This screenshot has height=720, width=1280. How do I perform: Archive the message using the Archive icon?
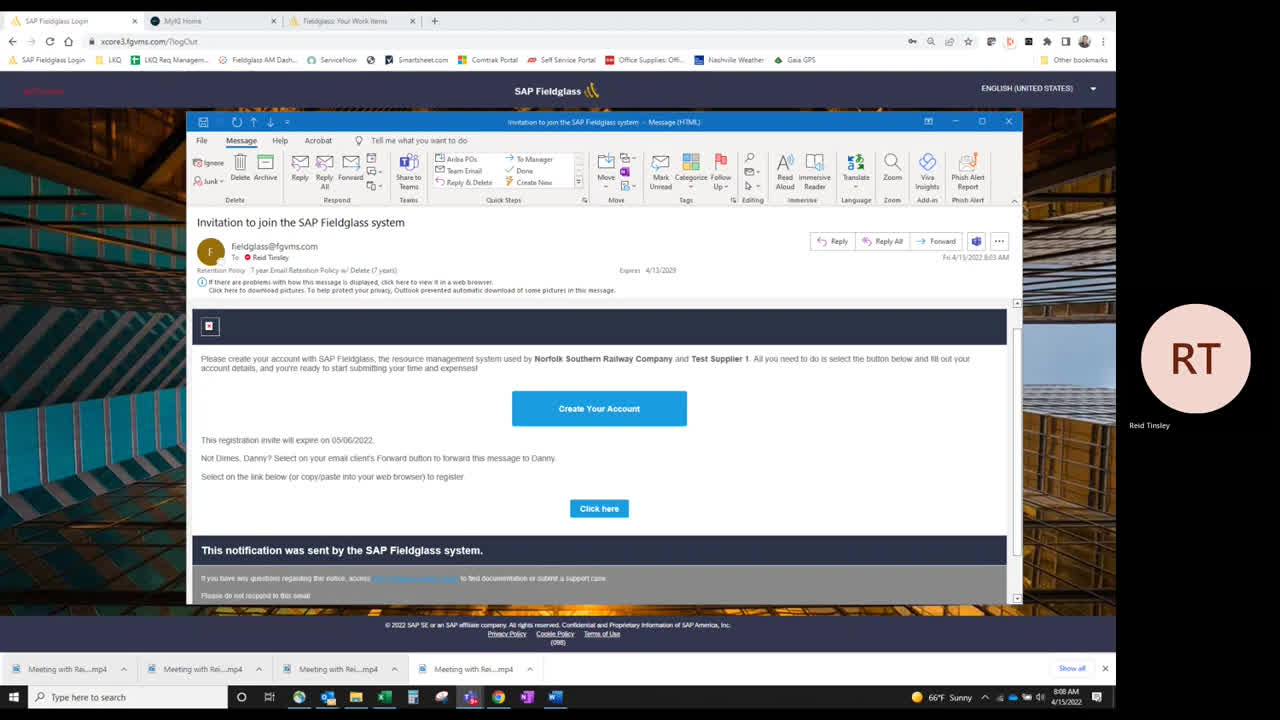click(265, 162)
